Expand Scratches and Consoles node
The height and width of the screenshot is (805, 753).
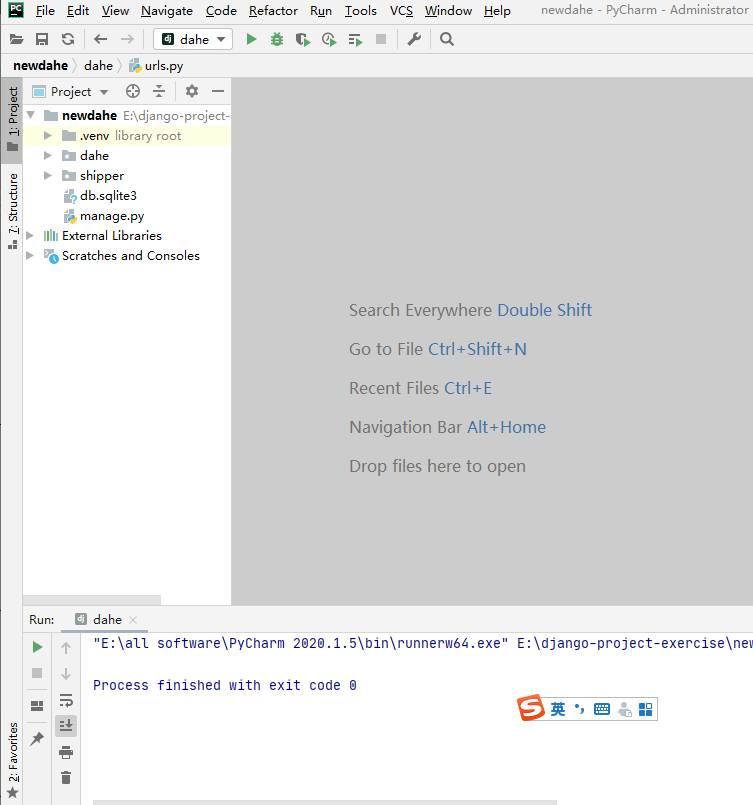[x=30, y=256]
